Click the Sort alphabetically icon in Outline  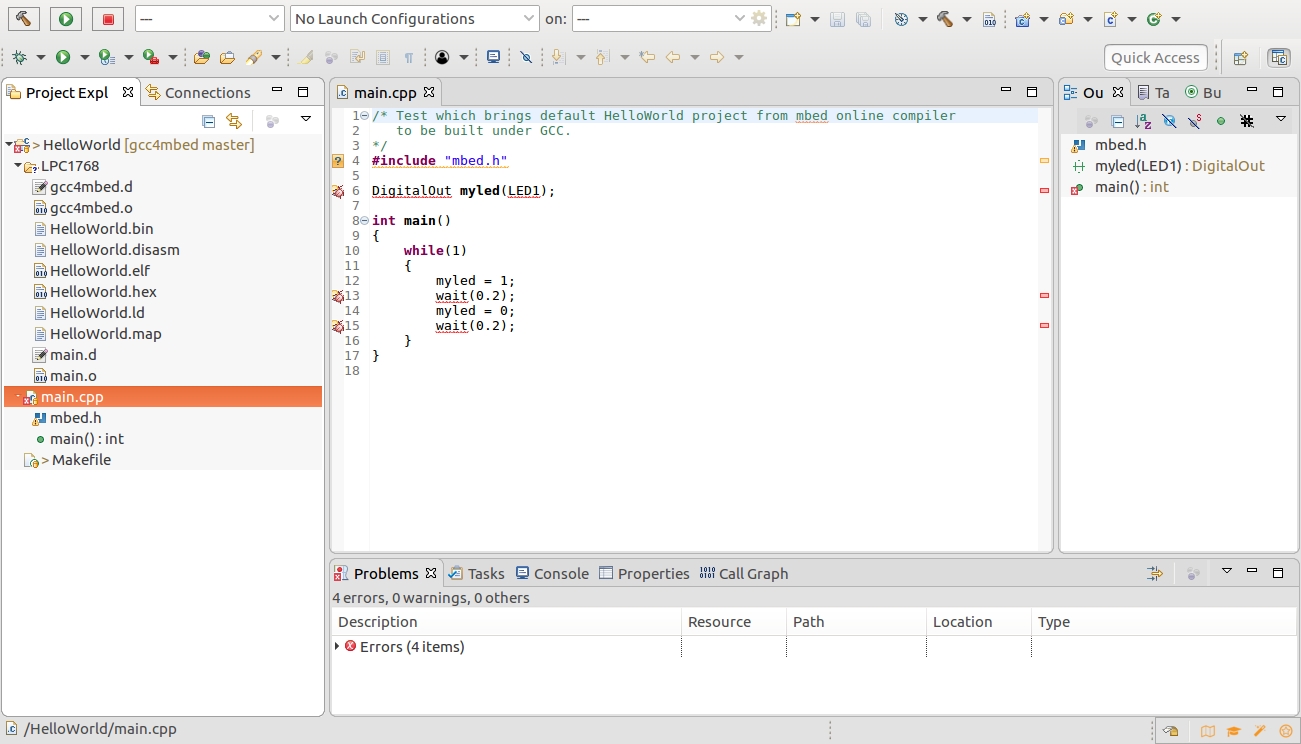pos(1143,121)
